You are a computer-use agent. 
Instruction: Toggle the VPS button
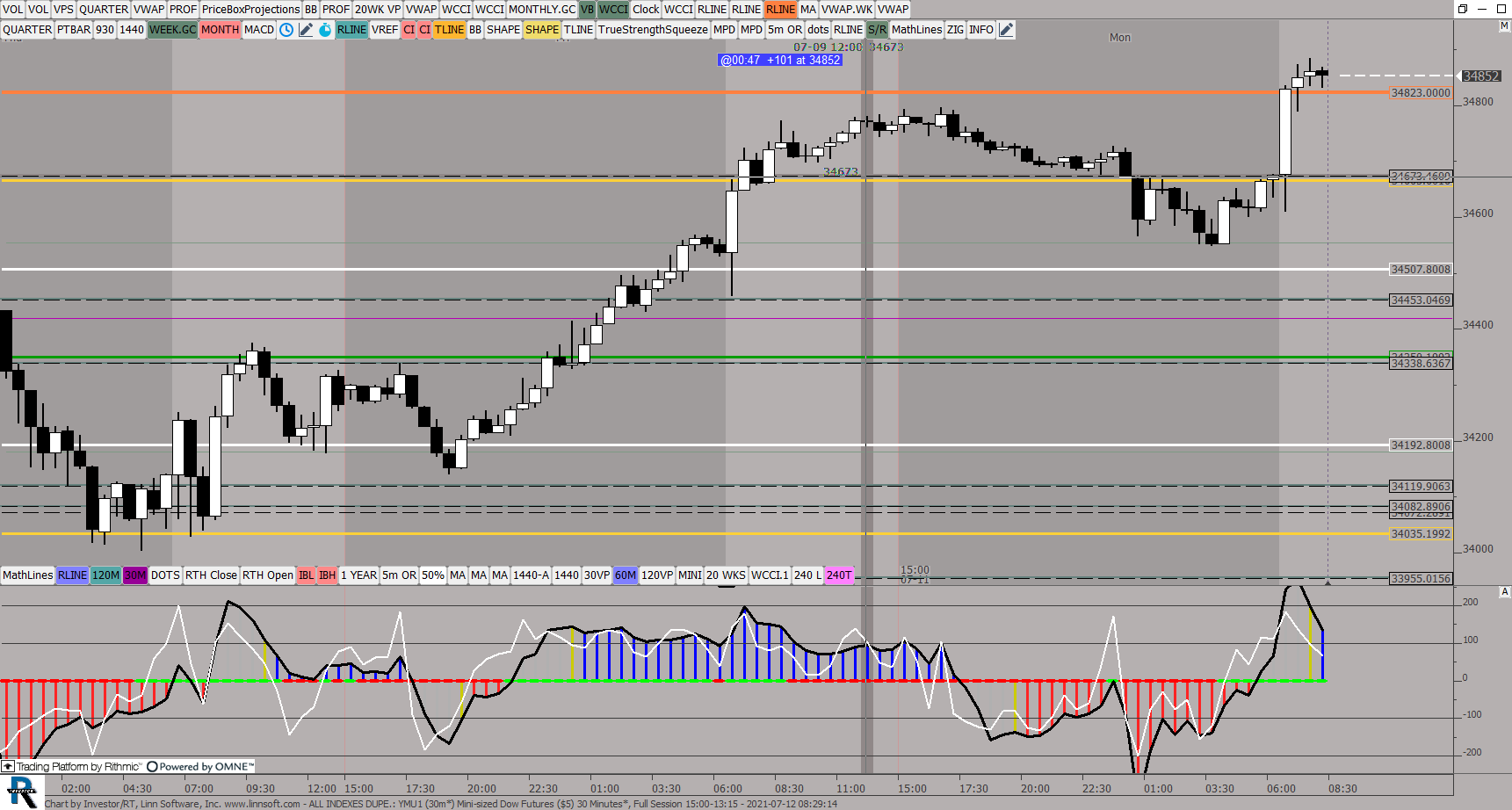click(63, 9)
